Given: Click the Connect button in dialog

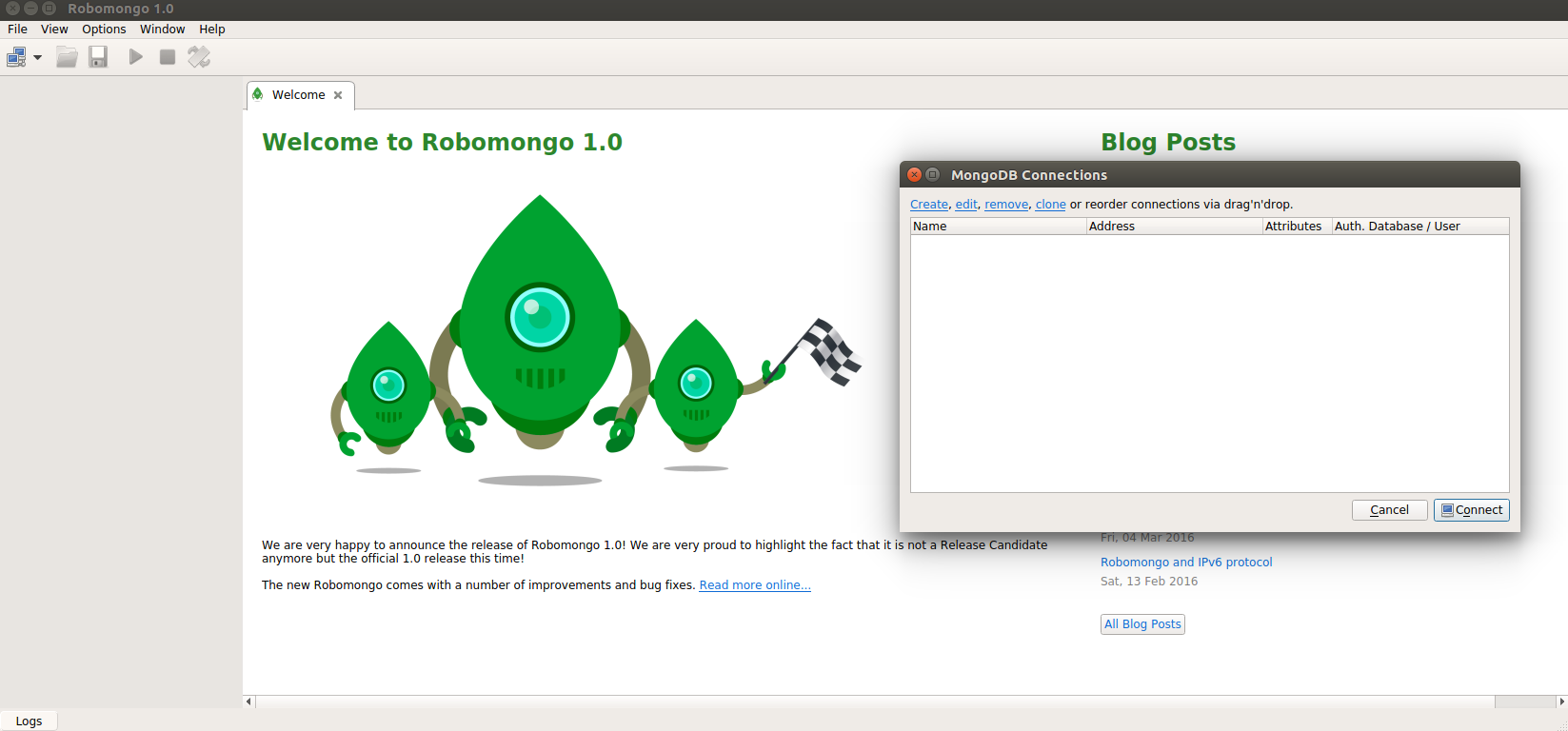Looking at the screenshot, I should click(1471, 510).
